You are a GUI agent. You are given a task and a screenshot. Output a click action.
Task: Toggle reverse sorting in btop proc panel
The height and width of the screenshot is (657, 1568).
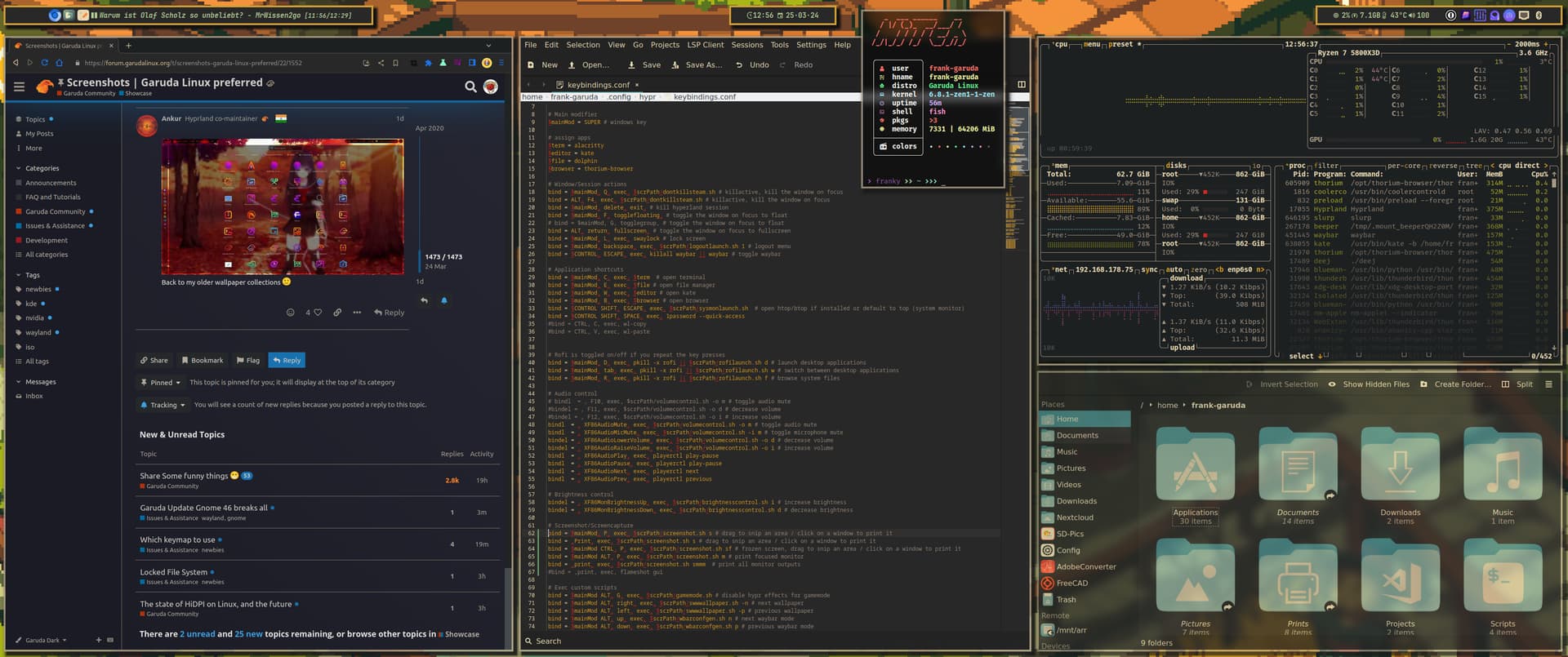pyautogui.click(x=1443, y=166)
